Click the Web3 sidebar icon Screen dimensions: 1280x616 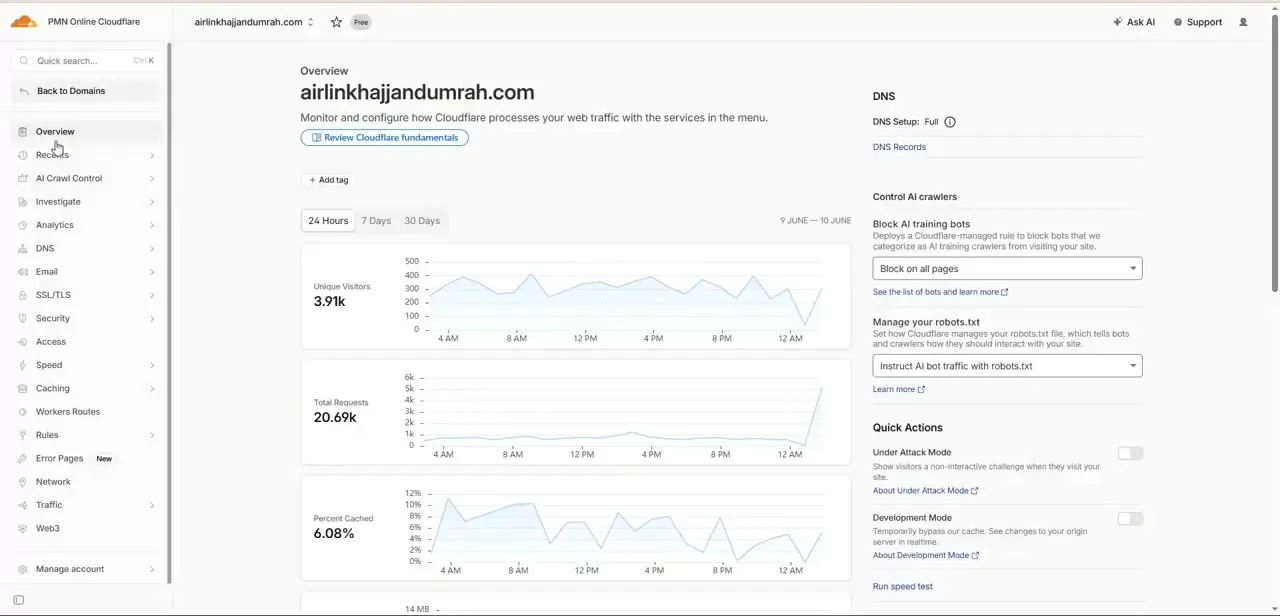click(22, 528)
